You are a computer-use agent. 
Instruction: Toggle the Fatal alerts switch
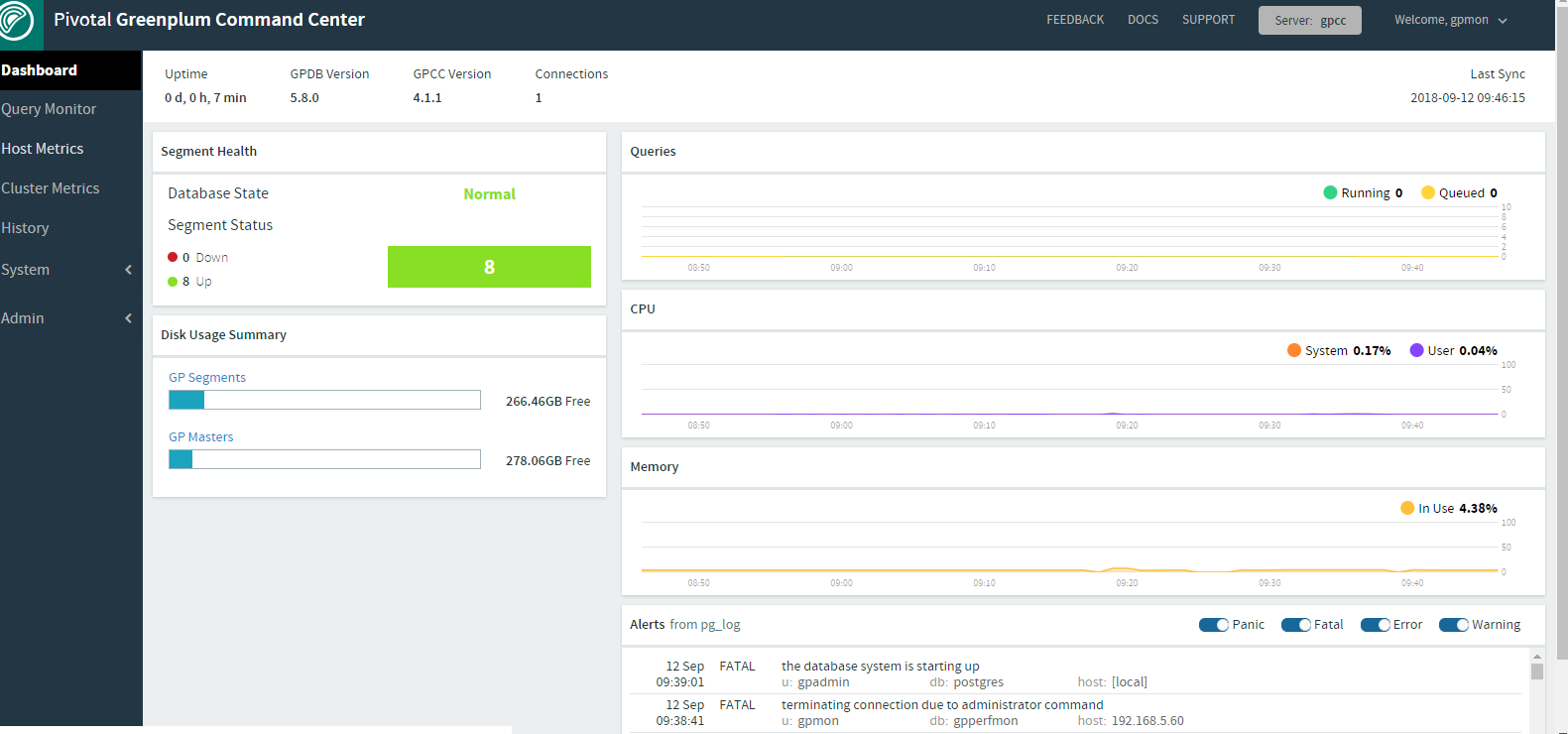coord(1296,625)
